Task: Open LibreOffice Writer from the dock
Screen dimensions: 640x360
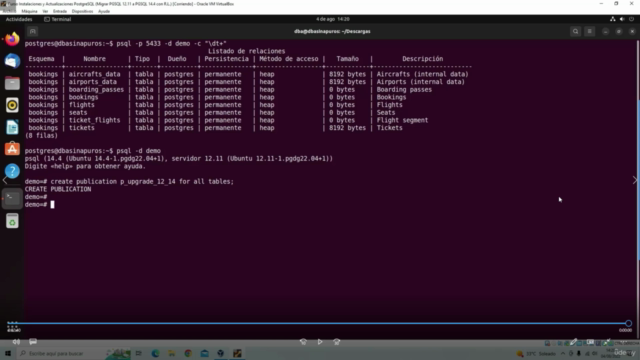Action: coord(12,127)
